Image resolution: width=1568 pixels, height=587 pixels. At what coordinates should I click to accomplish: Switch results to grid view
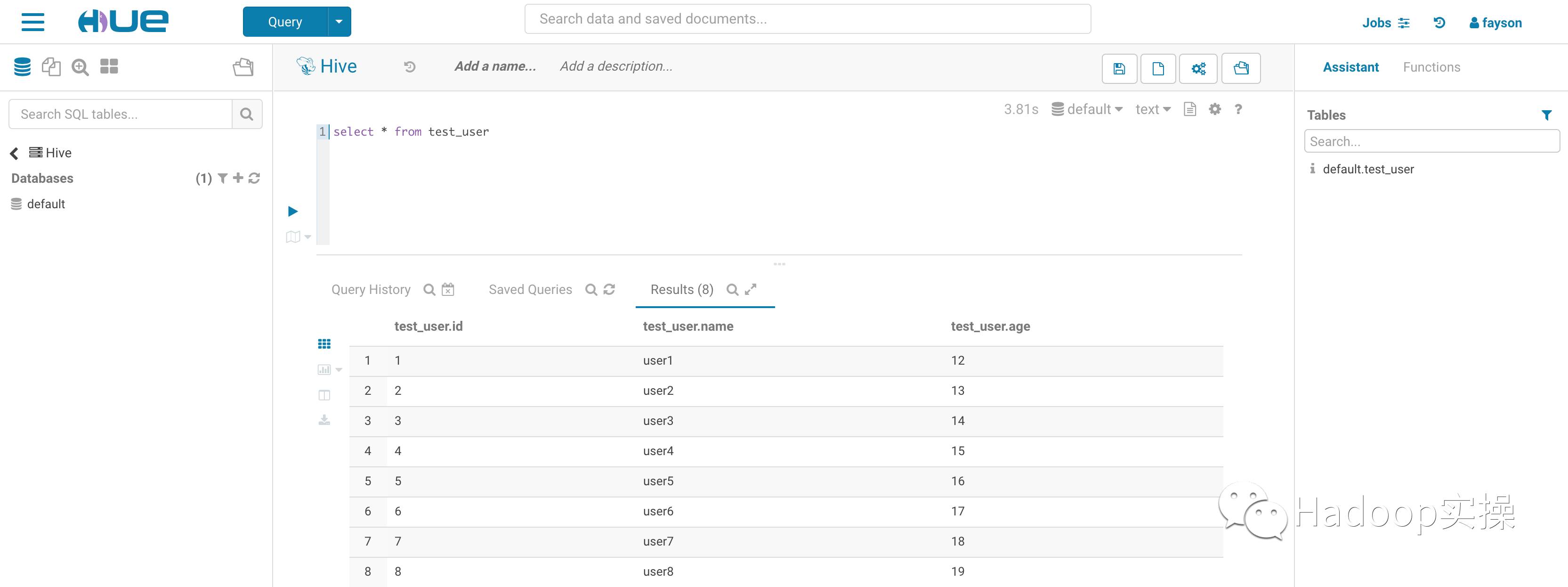click(x=324, y=344)
